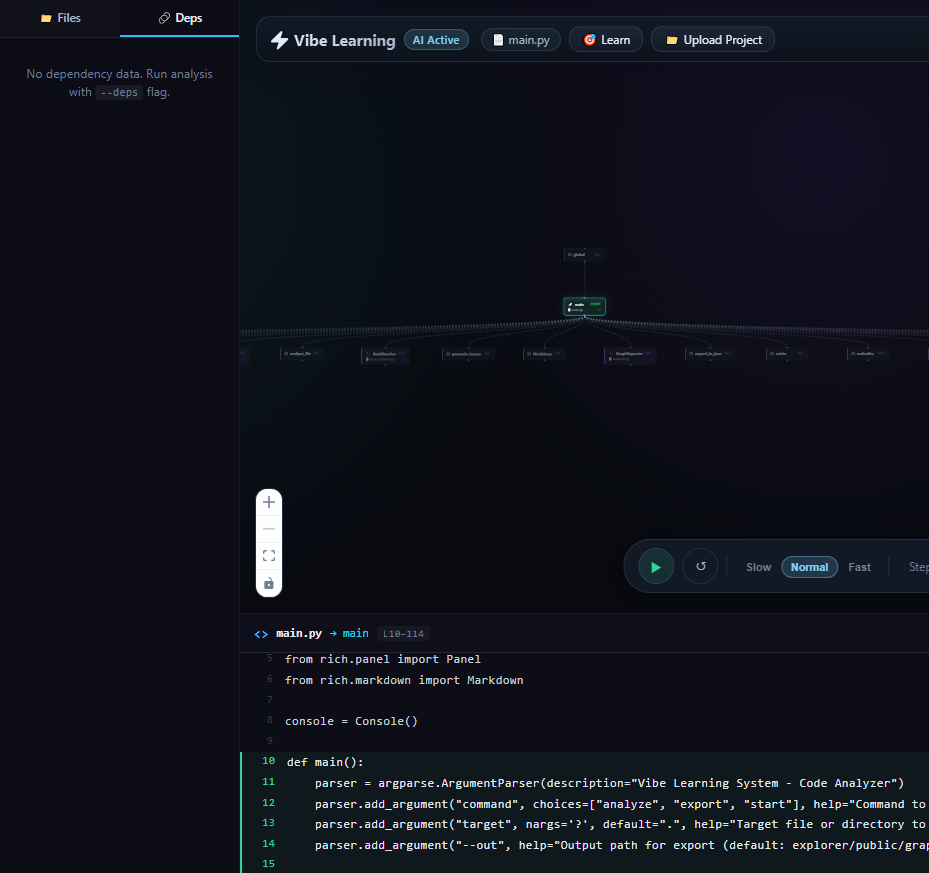Select the highlighted main node in graph
Viewport: 929px width, 873px height.
[x=584, y=306]
